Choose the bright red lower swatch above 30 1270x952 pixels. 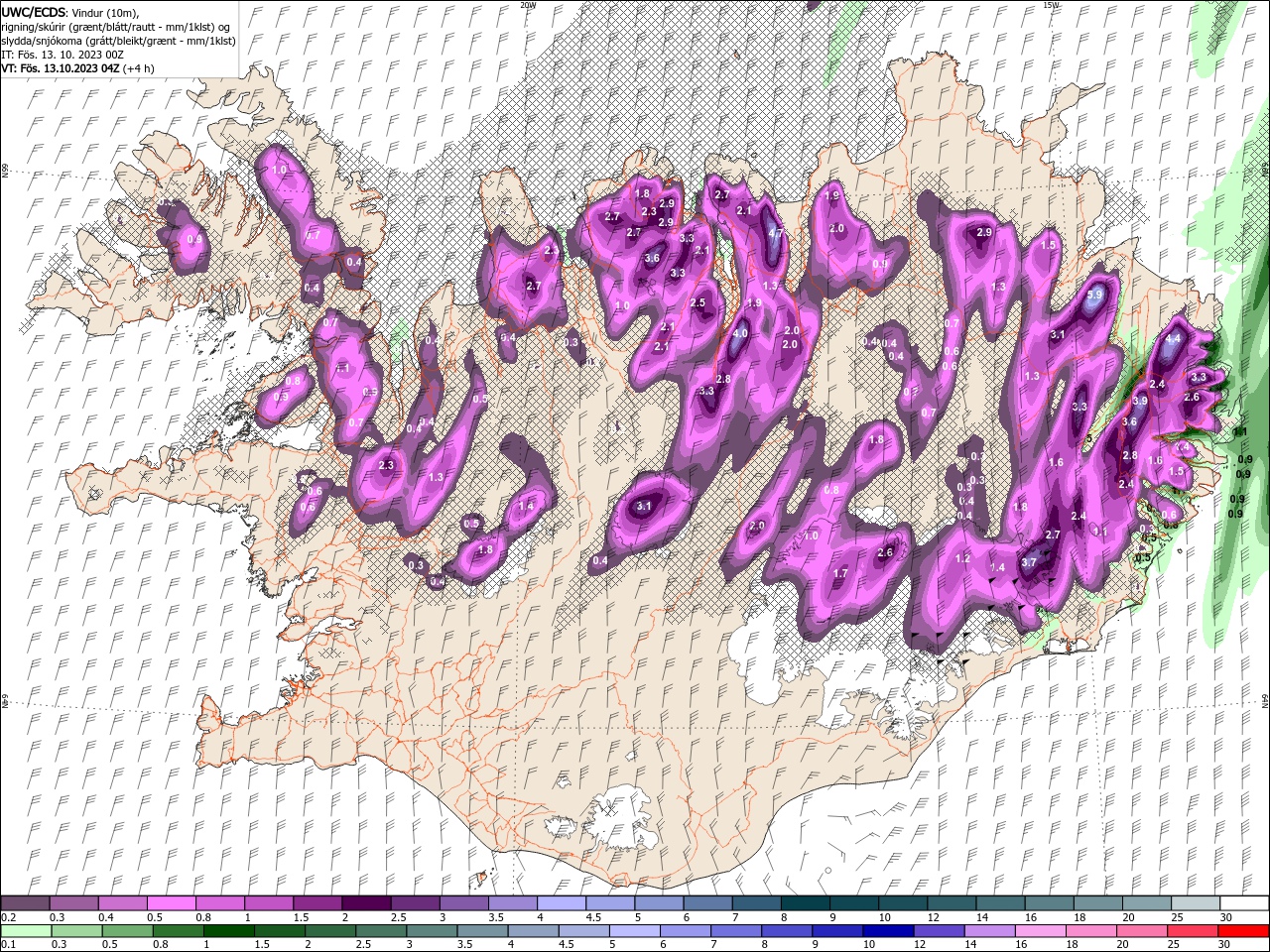click(x=1242, y=931)
